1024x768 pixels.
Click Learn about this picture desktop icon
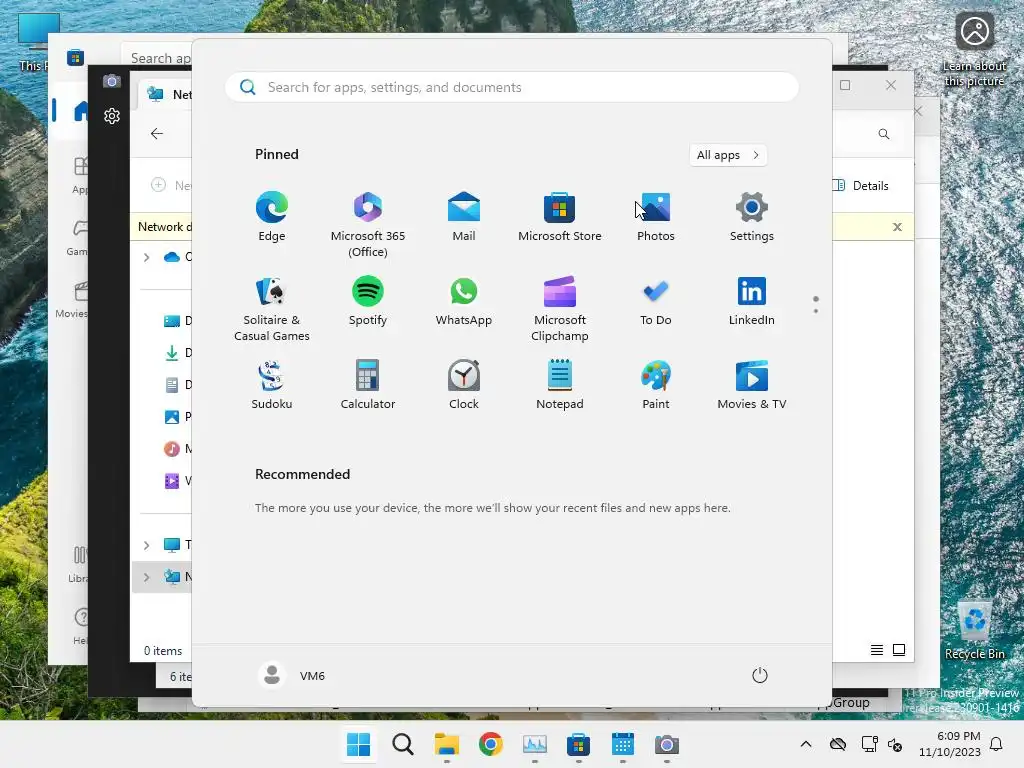[x=974, y=49]
